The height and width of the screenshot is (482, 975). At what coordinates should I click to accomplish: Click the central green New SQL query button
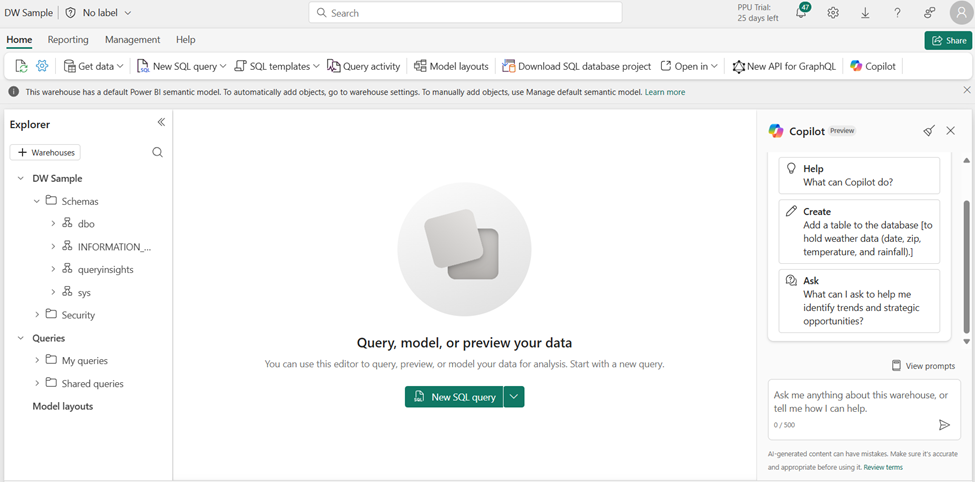(454, 397)
